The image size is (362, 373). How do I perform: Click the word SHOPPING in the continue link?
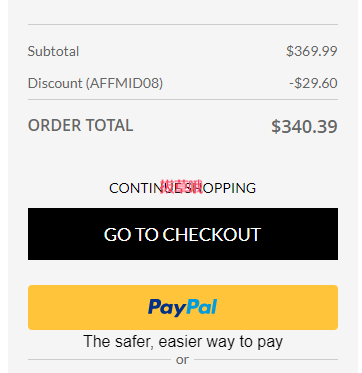[x=221, y=188]
